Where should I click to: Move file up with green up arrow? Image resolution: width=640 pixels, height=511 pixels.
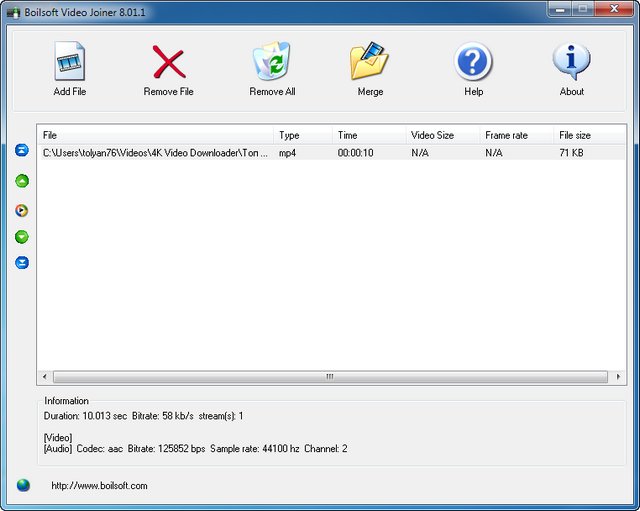pyautogui.click(x=22, y=181)
